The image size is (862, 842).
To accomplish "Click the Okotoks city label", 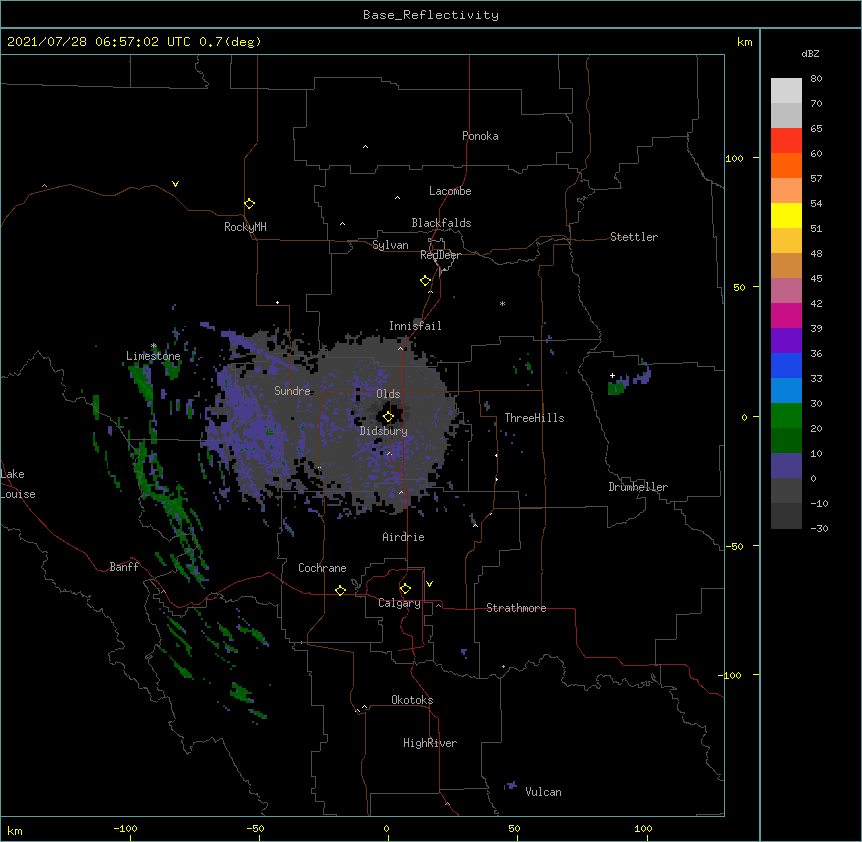I will pyautogui.click(x=412, y=700).
